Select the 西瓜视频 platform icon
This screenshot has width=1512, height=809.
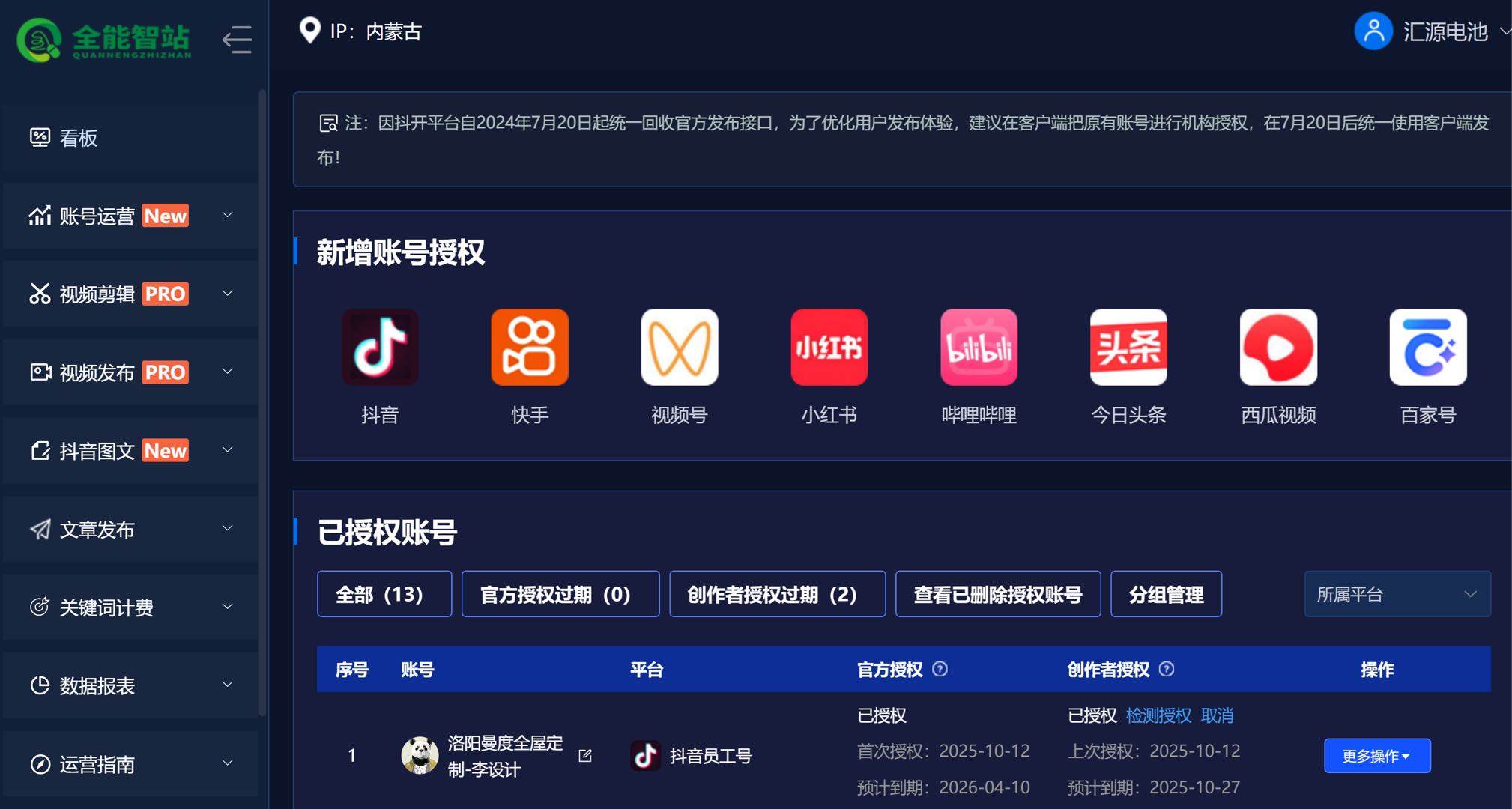point(1278,348)
